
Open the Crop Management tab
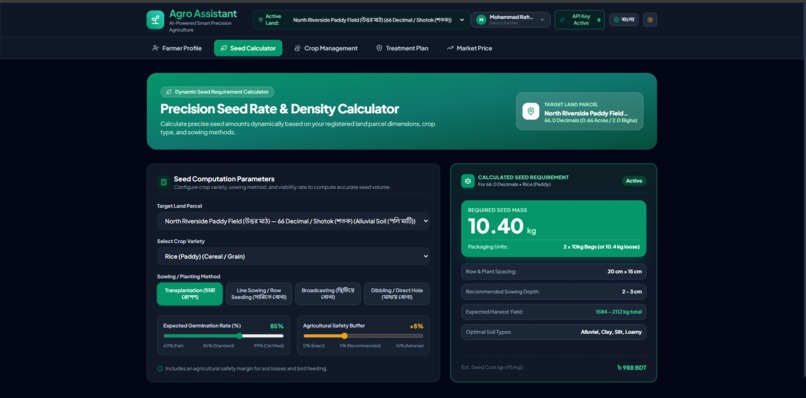(x=326, y=48)
